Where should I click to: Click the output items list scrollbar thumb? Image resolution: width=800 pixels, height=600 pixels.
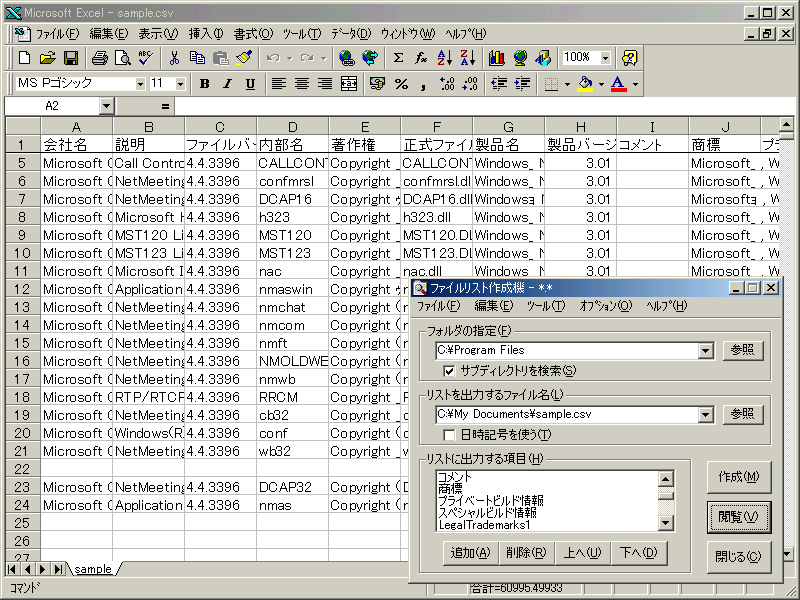point(666,494)
